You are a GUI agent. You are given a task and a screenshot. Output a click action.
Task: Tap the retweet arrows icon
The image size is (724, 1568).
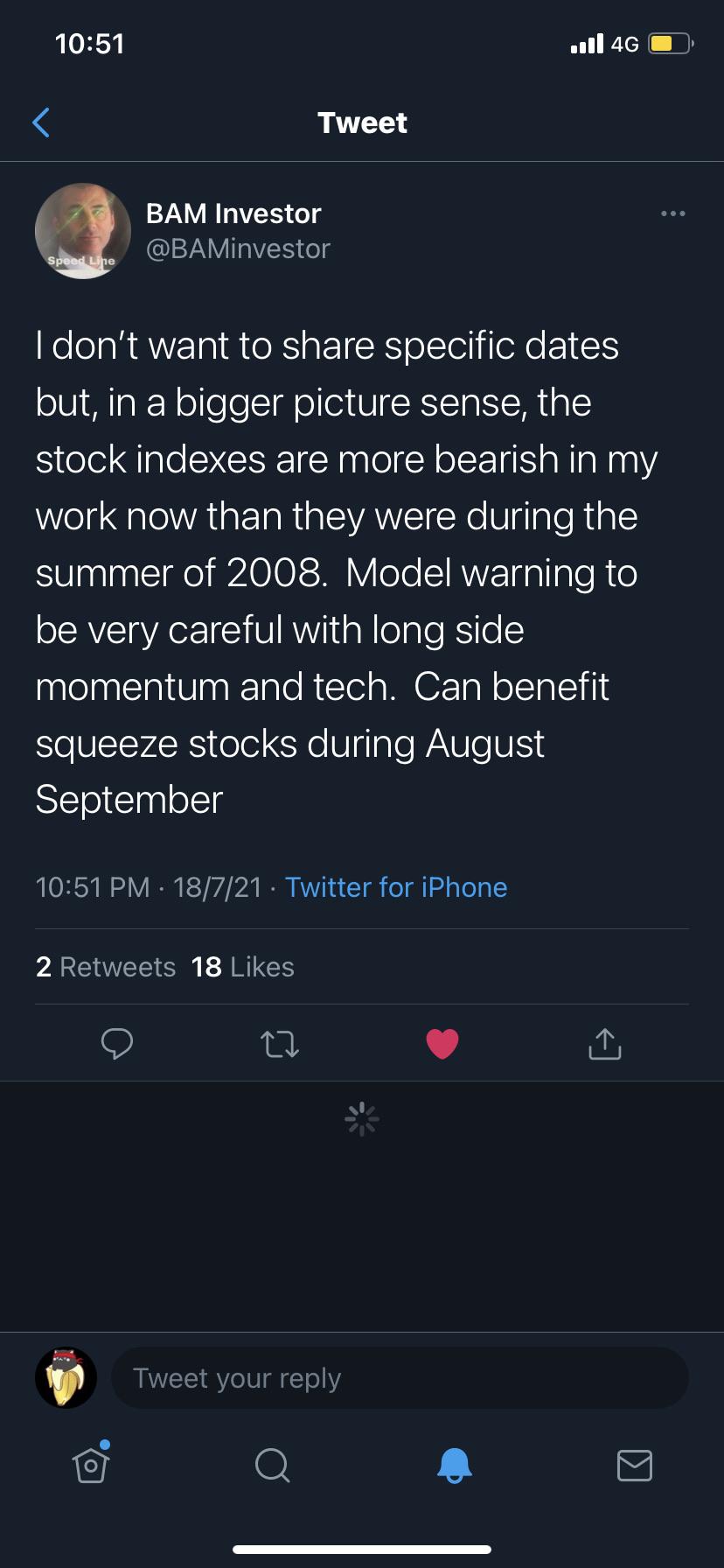tap(280, 1043)
